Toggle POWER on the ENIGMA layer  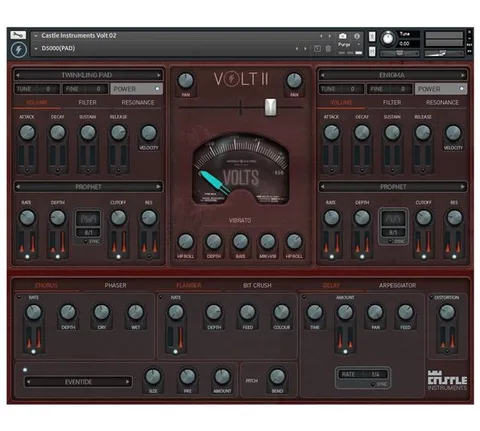[x=441, y=89]
